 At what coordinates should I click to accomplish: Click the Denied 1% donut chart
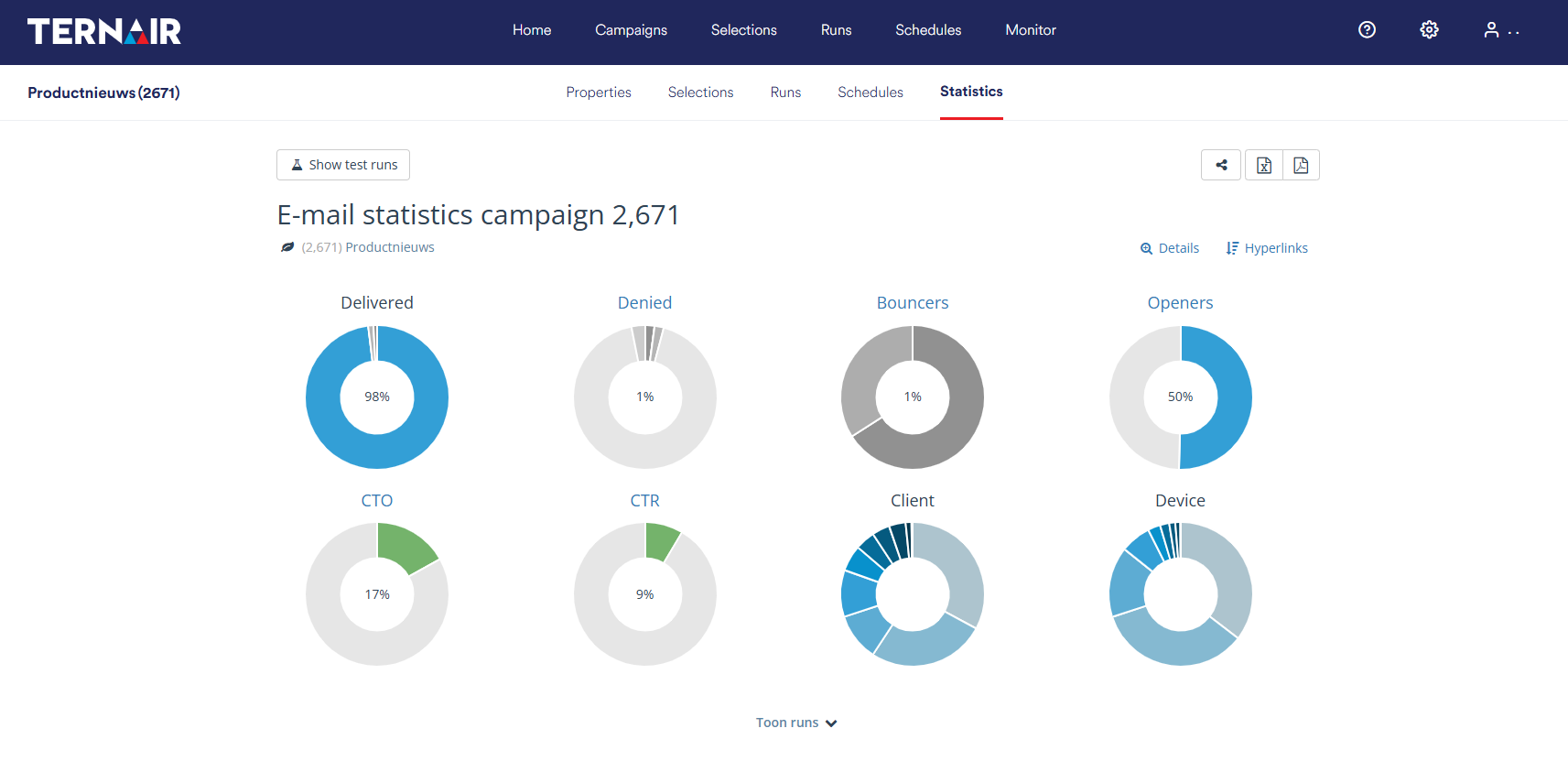(645, 397)
